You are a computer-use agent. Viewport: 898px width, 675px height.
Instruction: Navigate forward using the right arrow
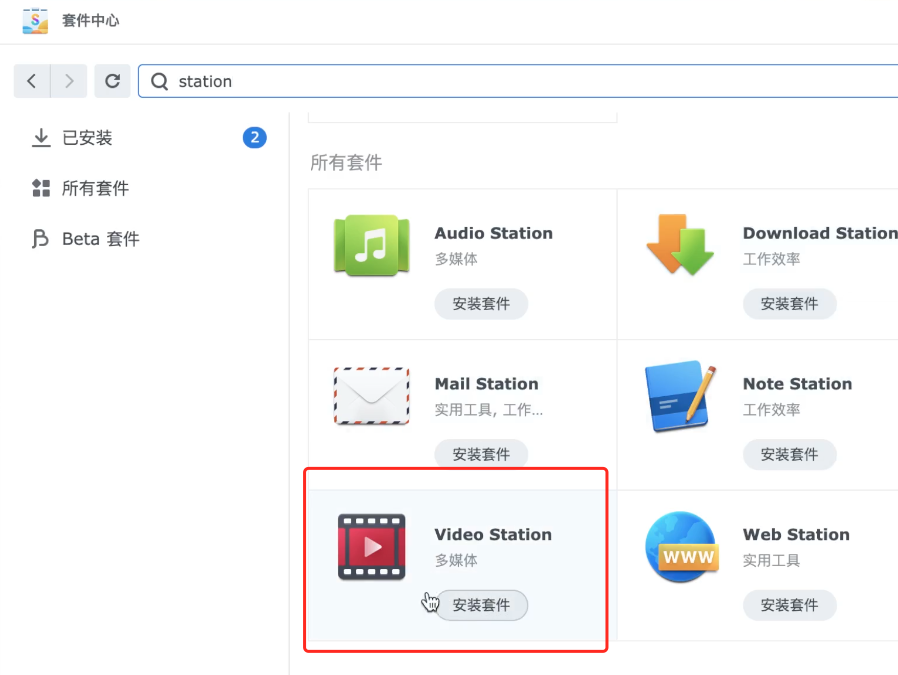(x=67, y=81)
